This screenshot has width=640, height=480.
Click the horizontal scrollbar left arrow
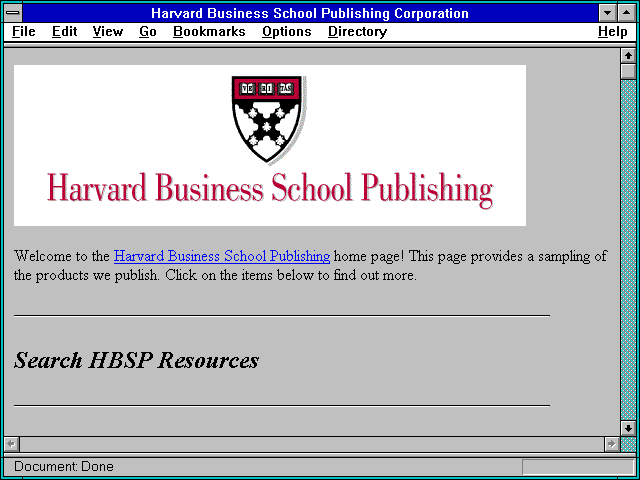12,444
